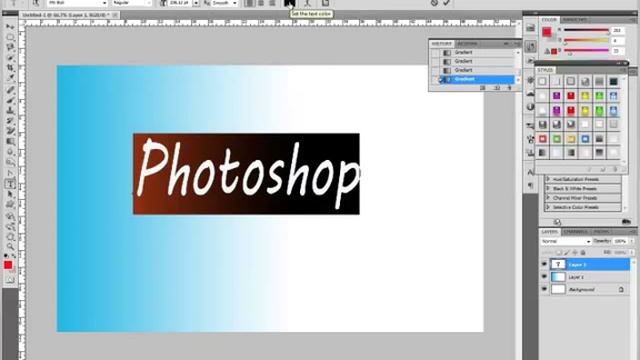Hide Layer 1 with its eye icon
The width and height of the screenshot is (640, 360).
pyautogui.click(x=544, y=277)
